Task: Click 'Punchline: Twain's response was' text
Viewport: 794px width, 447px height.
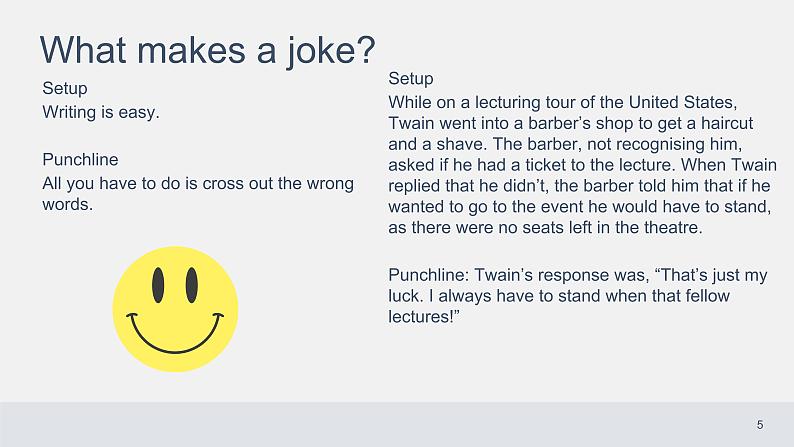Action: coord(519,275)
